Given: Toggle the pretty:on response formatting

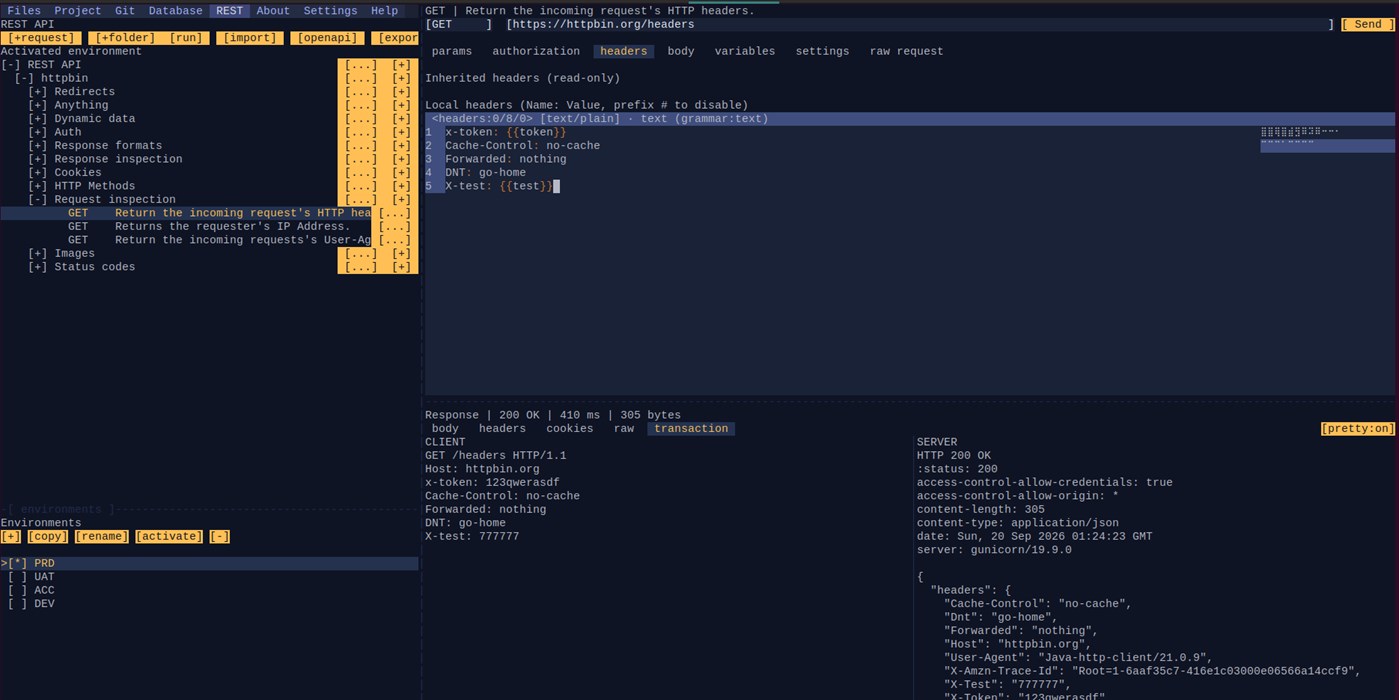Looking at the screenshot, I should coord(1357,429).
